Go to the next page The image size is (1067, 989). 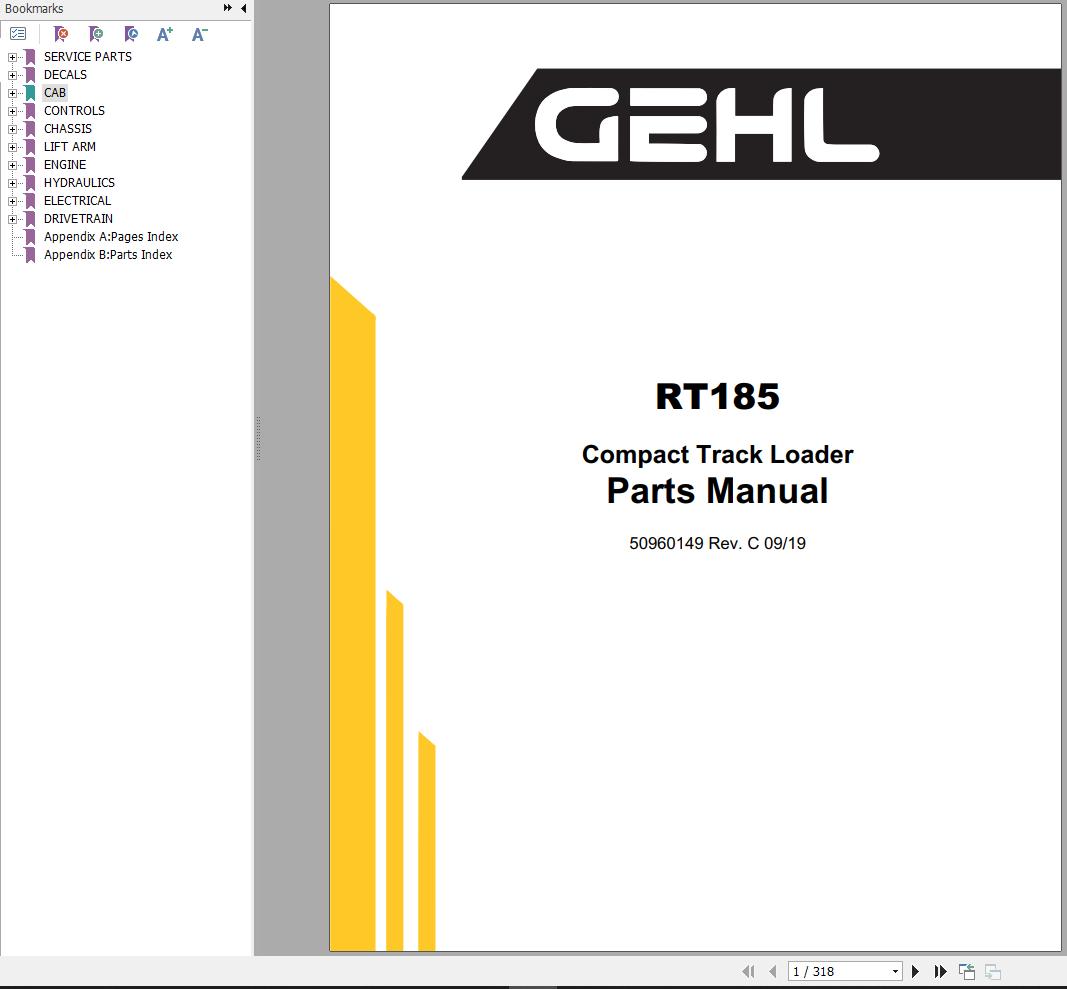pyautogui.click(x=915, y=971)
